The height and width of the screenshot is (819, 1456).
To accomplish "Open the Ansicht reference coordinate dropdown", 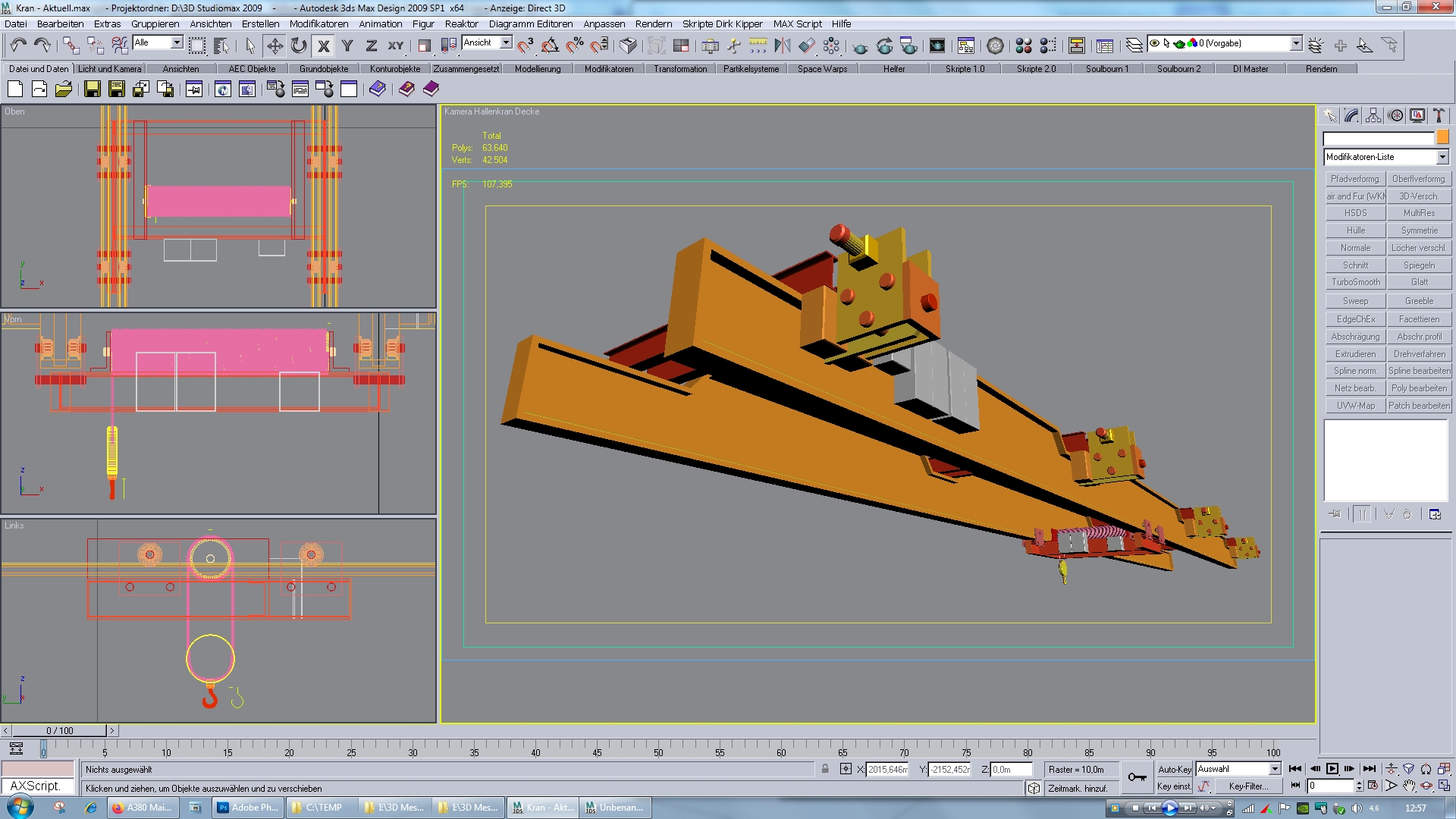I will pyautogui.click(x=506, y=42).
